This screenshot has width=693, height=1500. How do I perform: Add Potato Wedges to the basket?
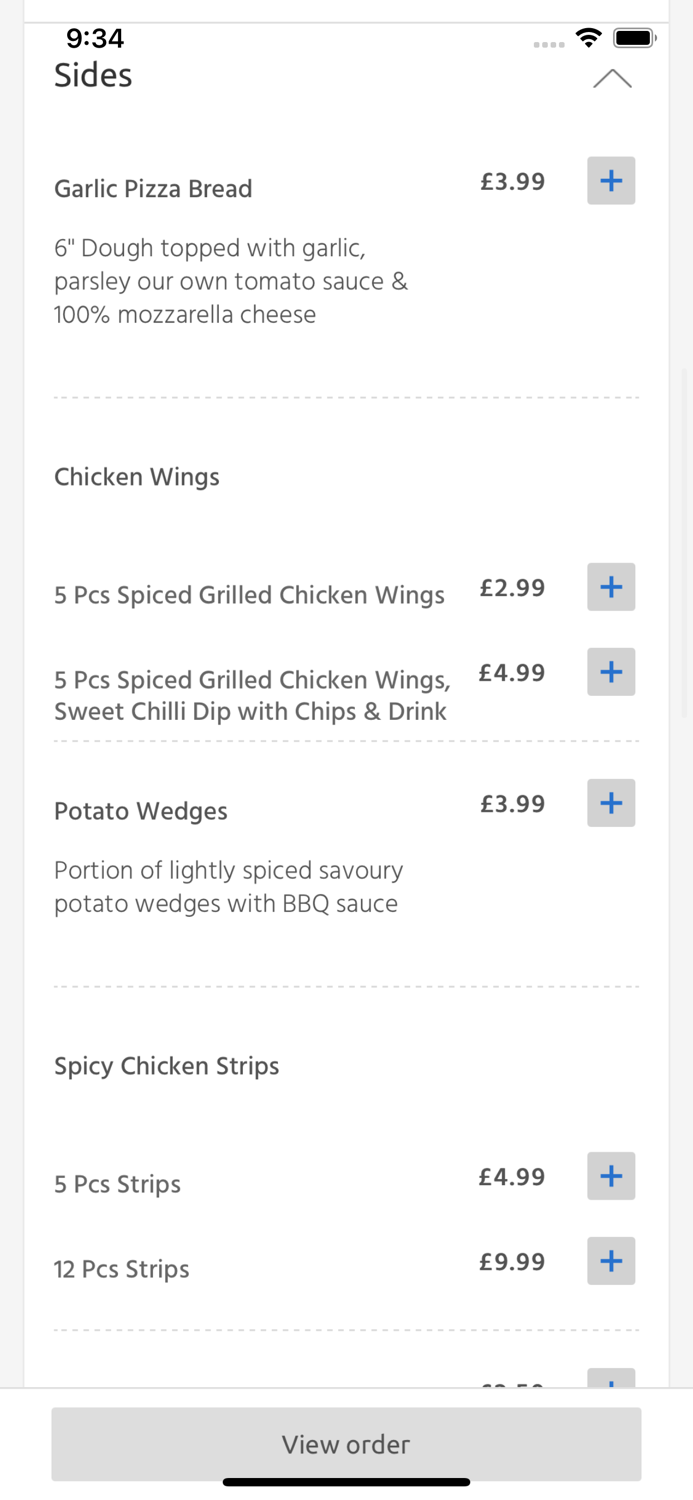click(611, 802)
